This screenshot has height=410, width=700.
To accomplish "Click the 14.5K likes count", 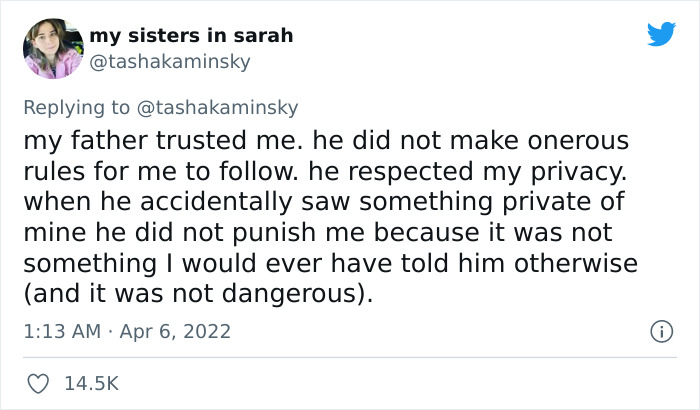I will pos(91,384).
